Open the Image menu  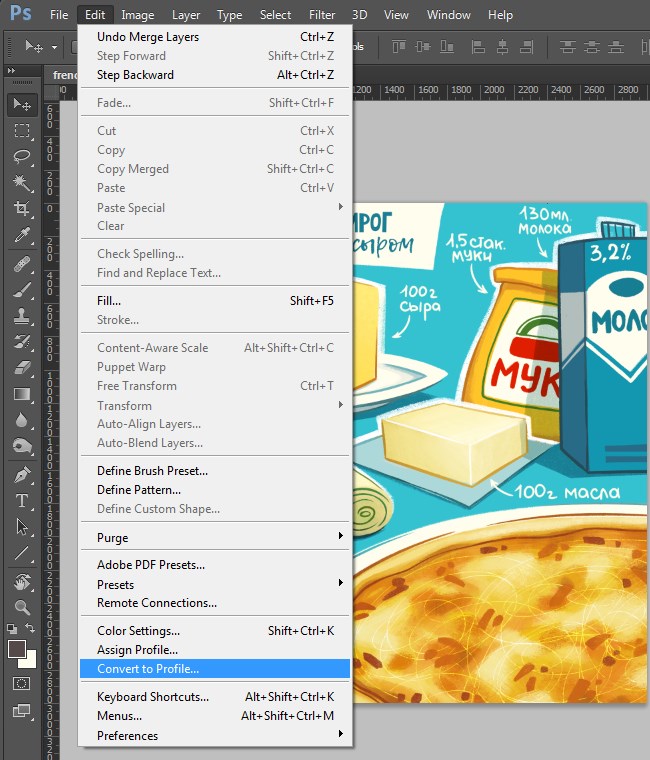coord(138,15)
